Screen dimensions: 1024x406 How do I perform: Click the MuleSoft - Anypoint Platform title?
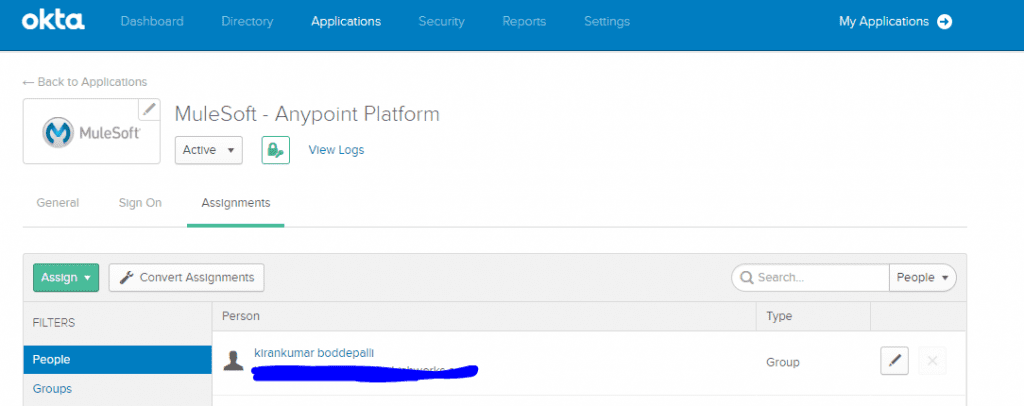(x=307, y=114)
